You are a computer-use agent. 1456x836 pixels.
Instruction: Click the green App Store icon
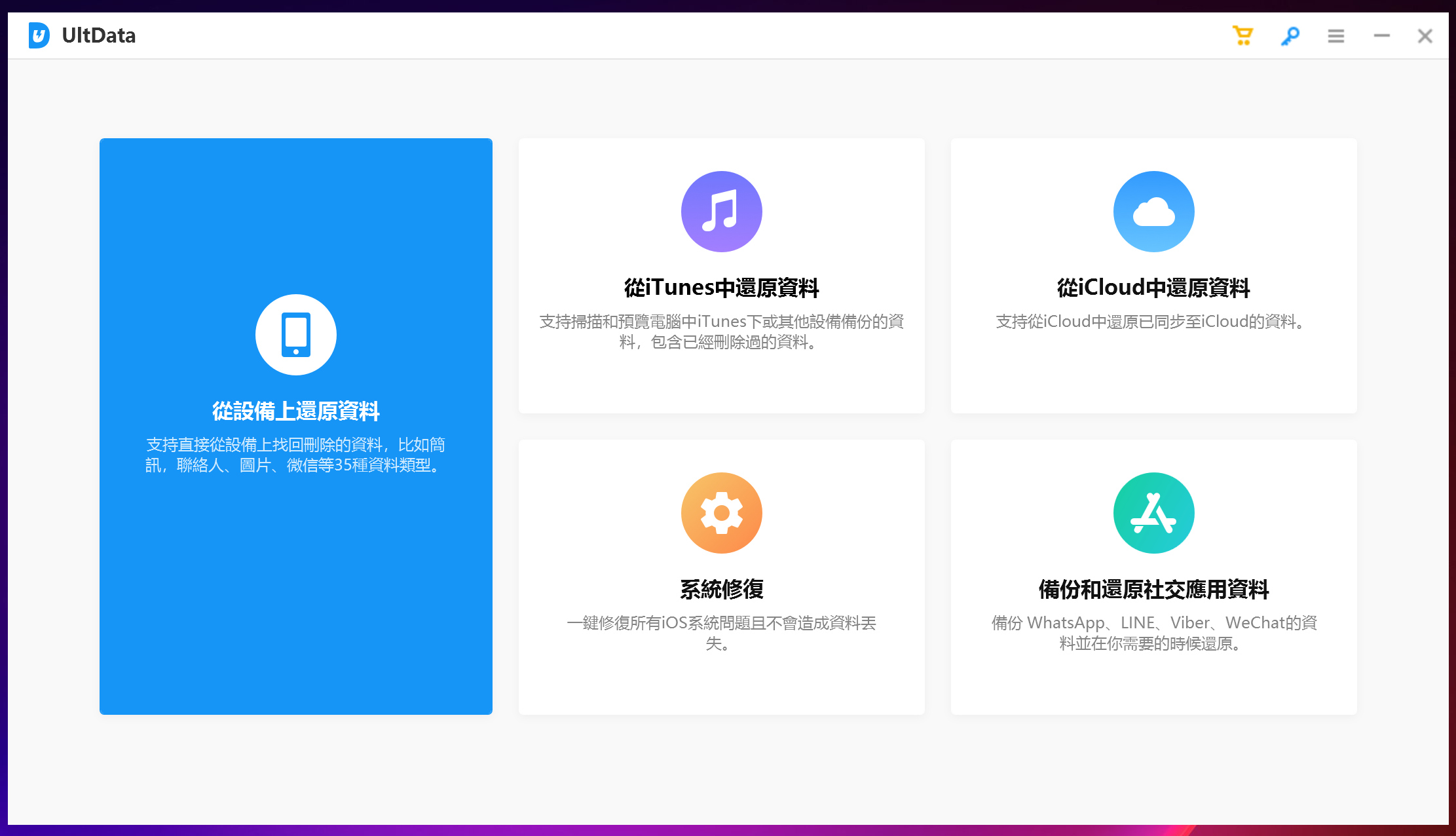pos(1154,513)
